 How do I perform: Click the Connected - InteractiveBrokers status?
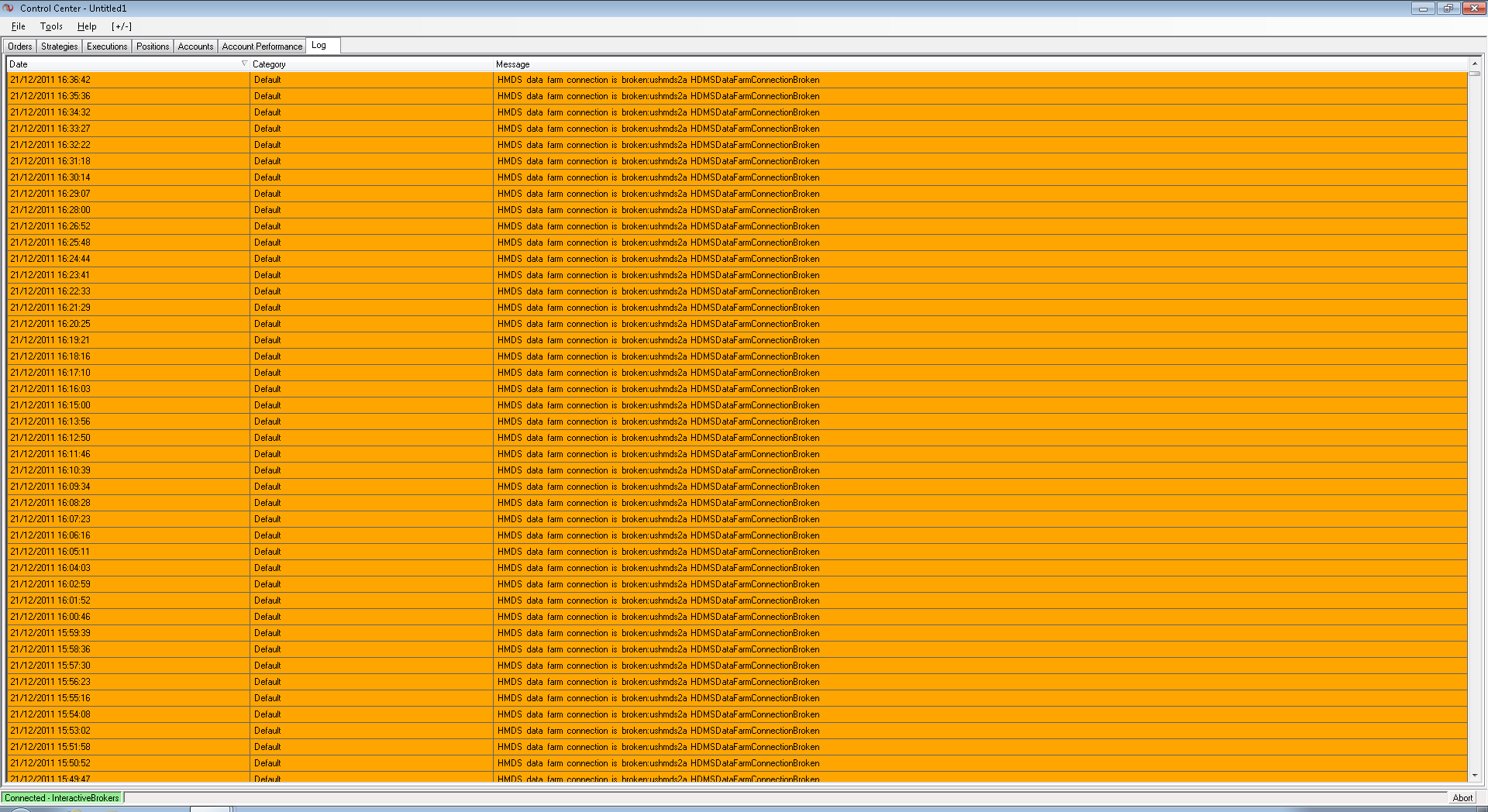coord(62,798)
